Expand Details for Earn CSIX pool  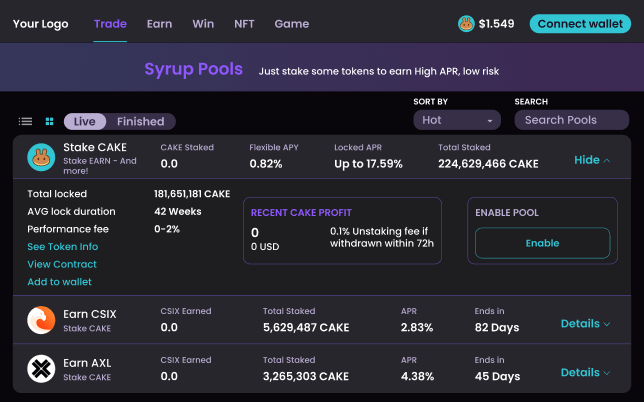[585, 324]
